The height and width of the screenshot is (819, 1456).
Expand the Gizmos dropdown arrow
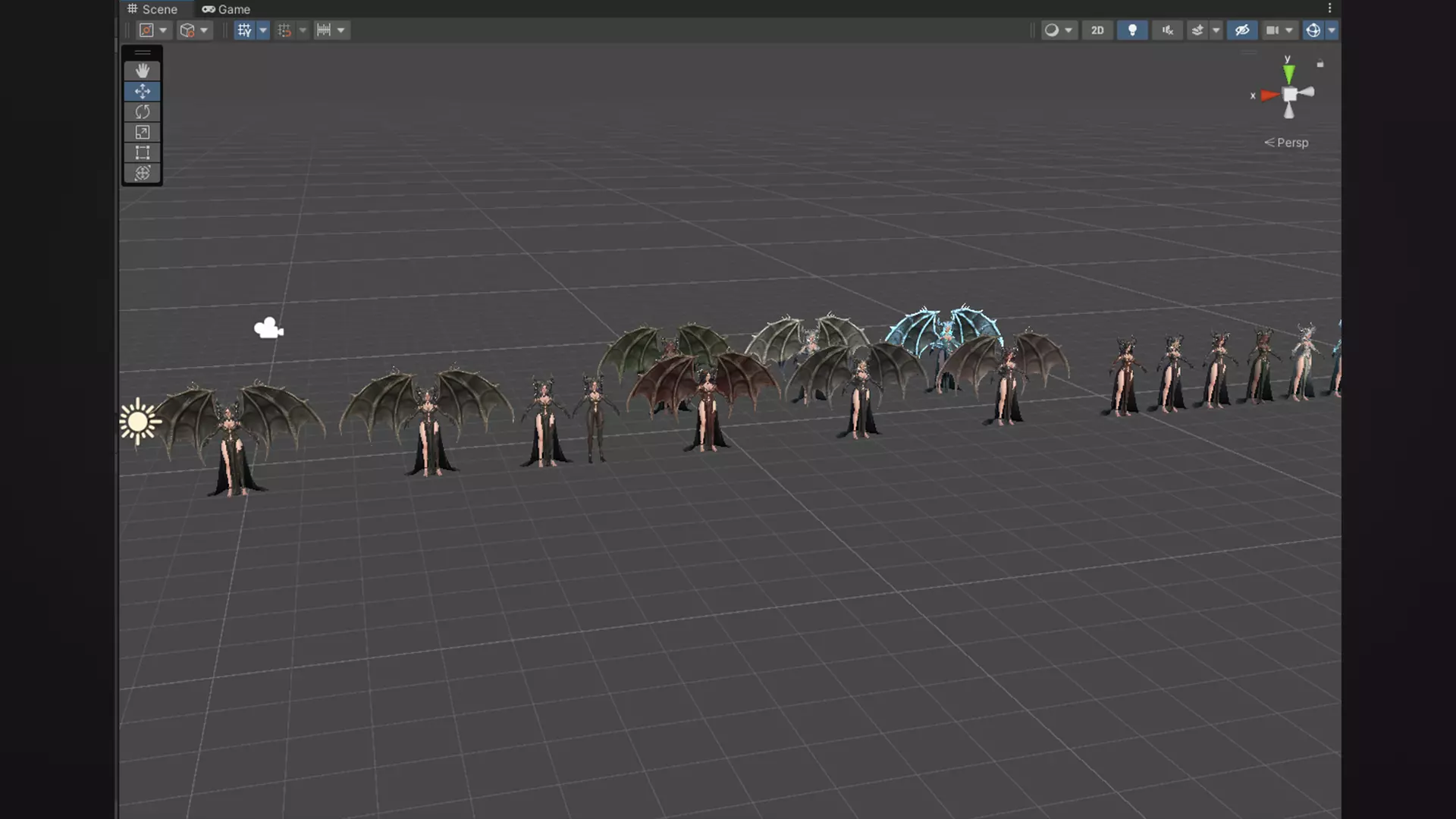[x=1332, y=30]
